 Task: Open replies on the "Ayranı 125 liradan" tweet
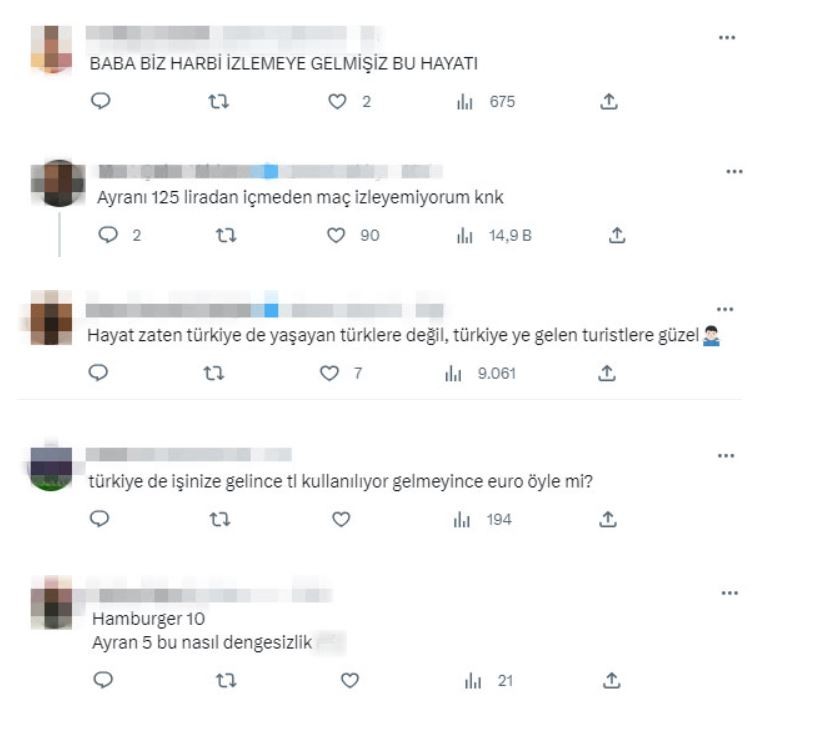[x=108, y=235]
